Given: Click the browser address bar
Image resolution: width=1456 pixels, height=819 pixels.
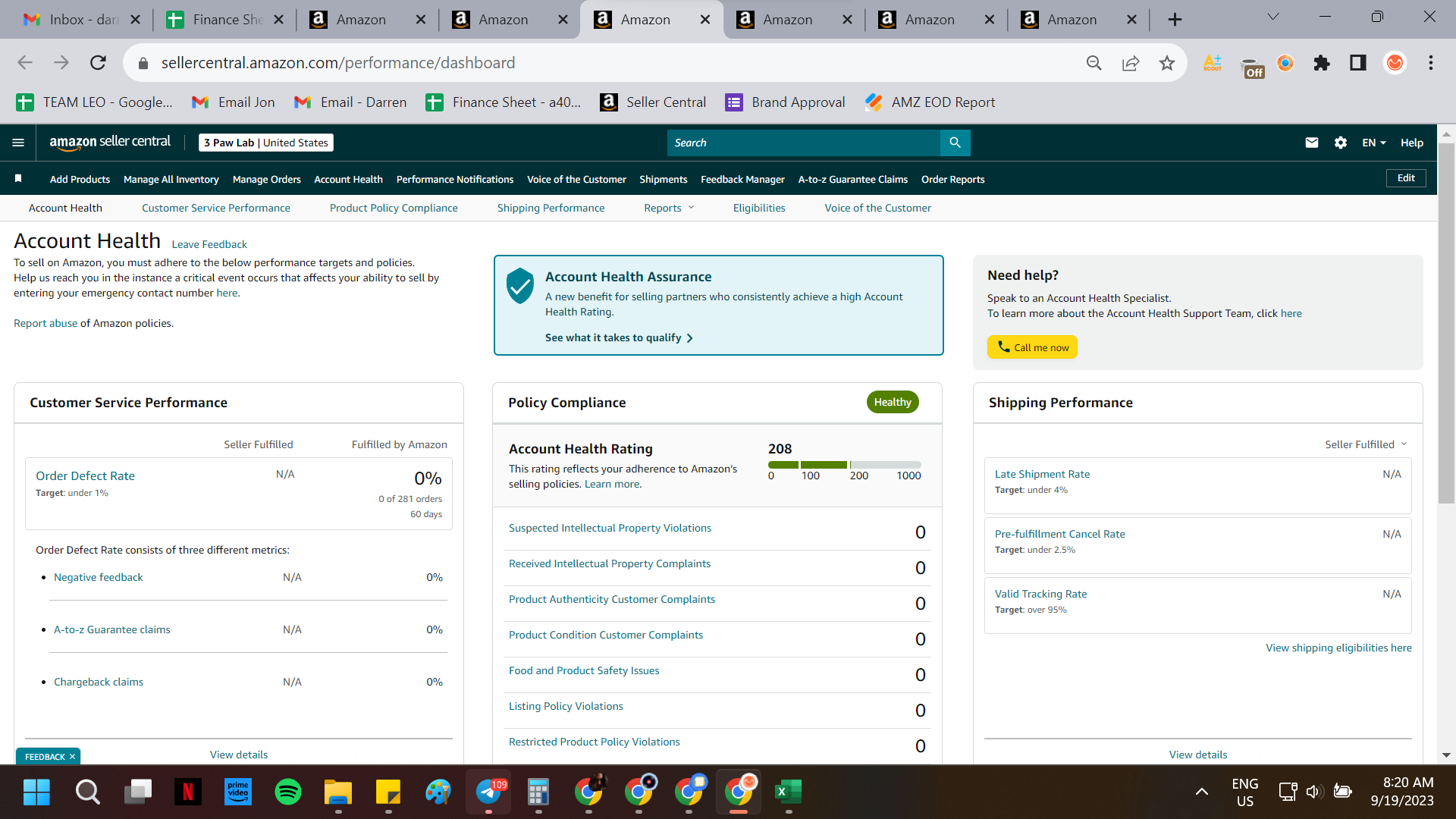Looking at the screenshot, I should 607,63.
